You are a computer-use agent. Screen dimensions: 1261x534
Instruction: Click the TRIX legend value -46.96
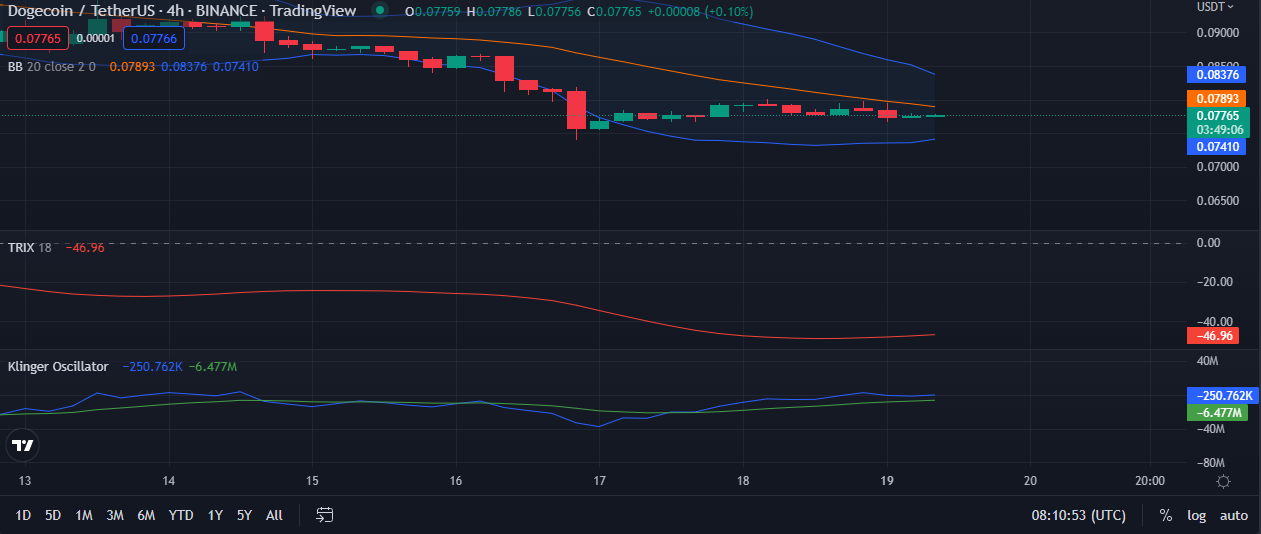pos(84,247)
